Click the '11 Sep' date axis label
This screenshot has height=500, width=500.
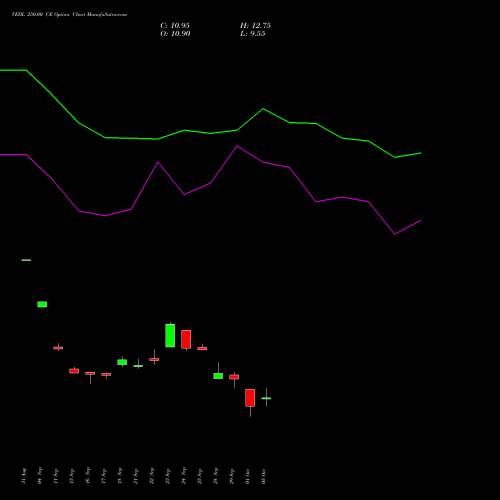pyautogui.click(x=56, y=476)
